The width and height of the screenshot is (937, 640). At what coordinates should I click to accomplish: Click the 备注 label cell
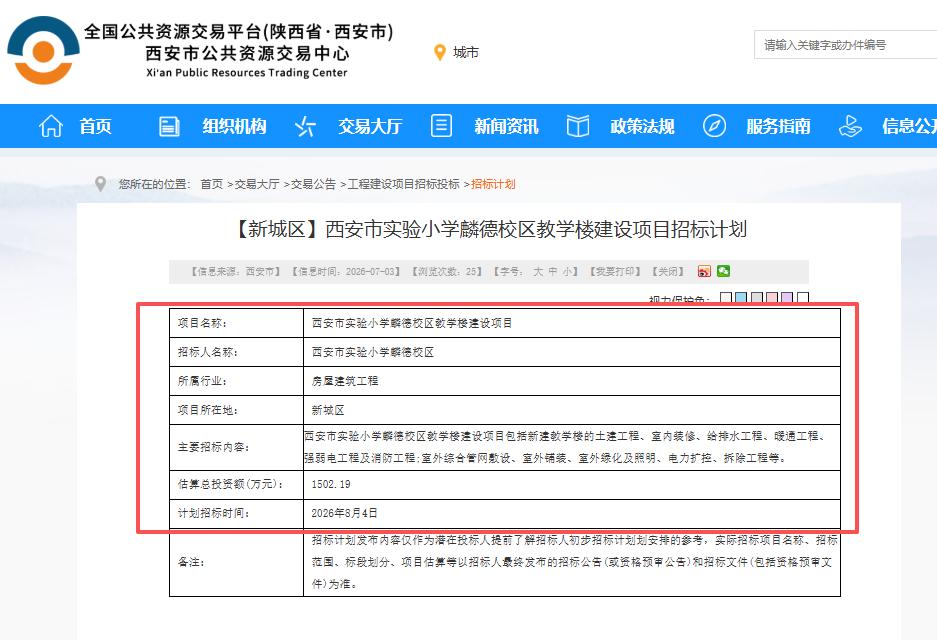click(237, 562)
